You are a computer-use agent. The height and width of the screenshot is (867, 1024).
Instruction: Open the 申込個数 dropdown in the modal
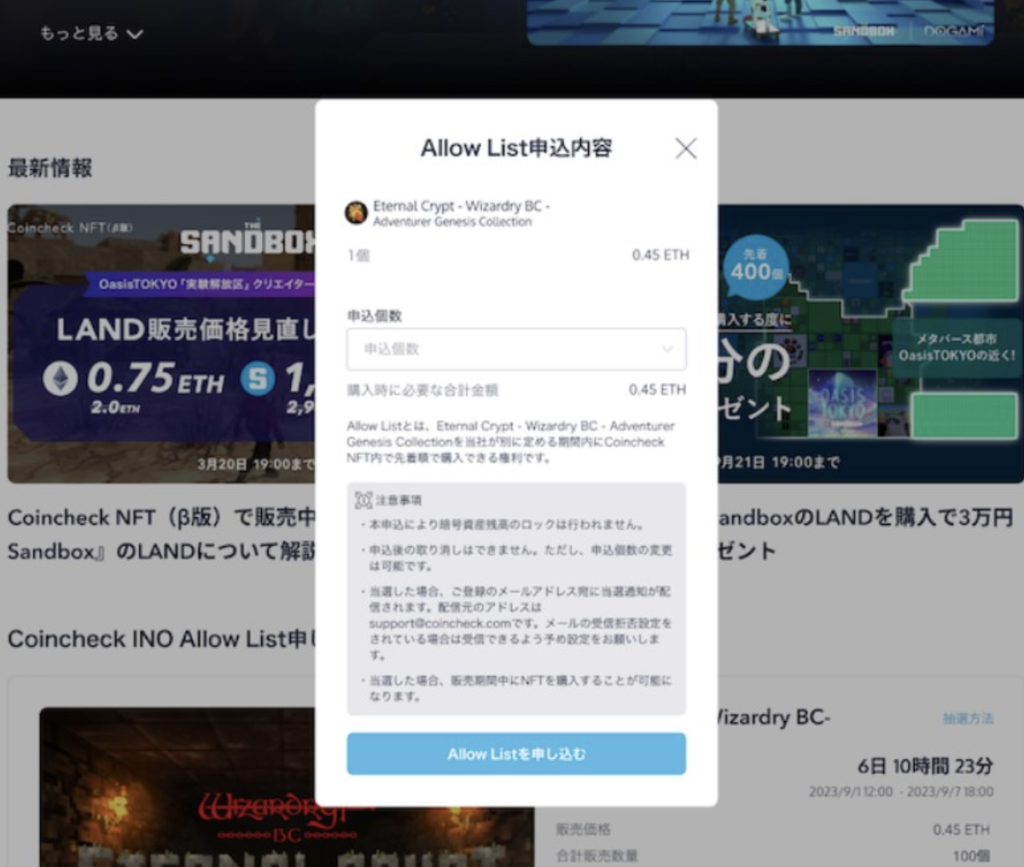(516, 350)
